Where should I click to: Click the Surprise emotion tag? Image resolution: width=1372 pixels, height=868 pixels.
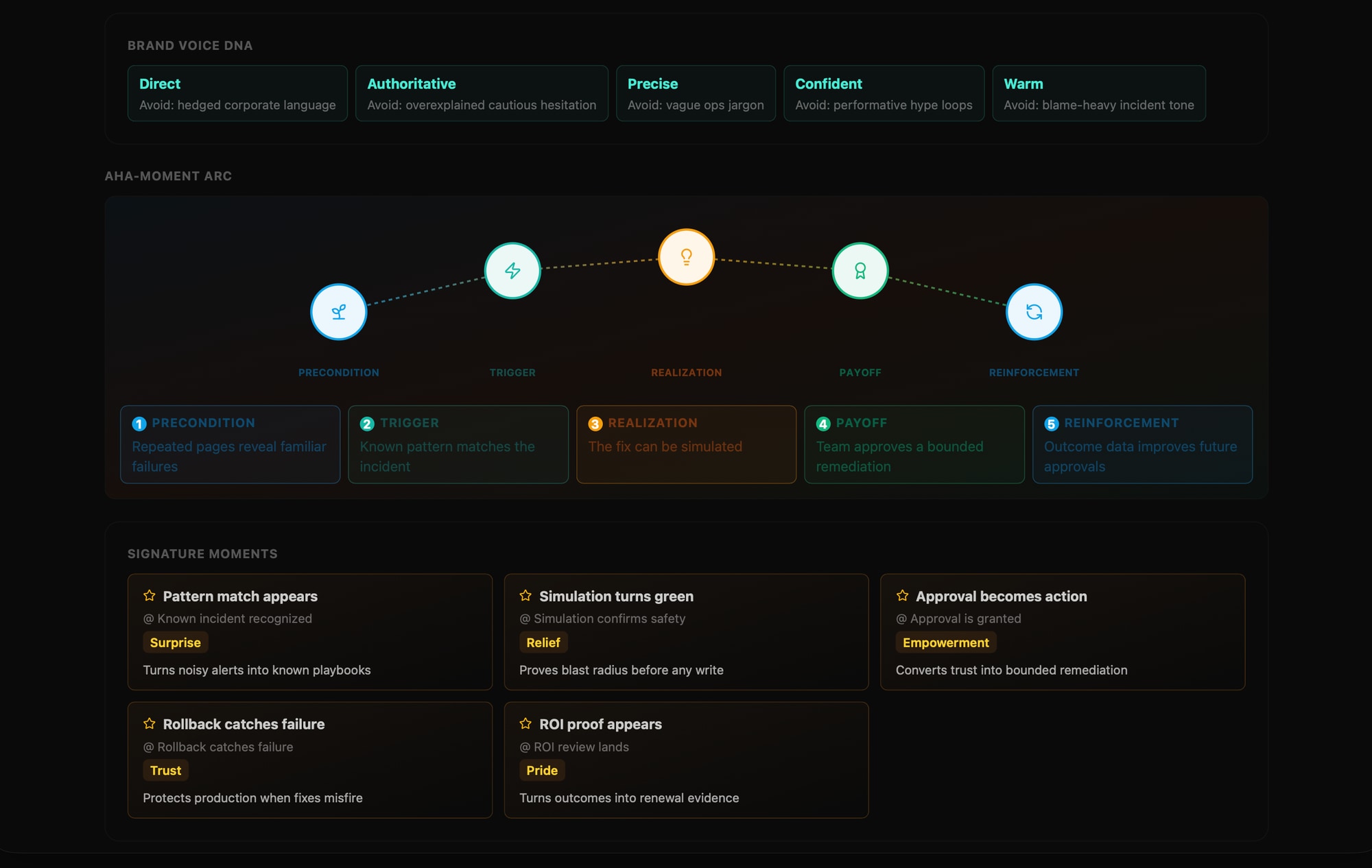176,642
